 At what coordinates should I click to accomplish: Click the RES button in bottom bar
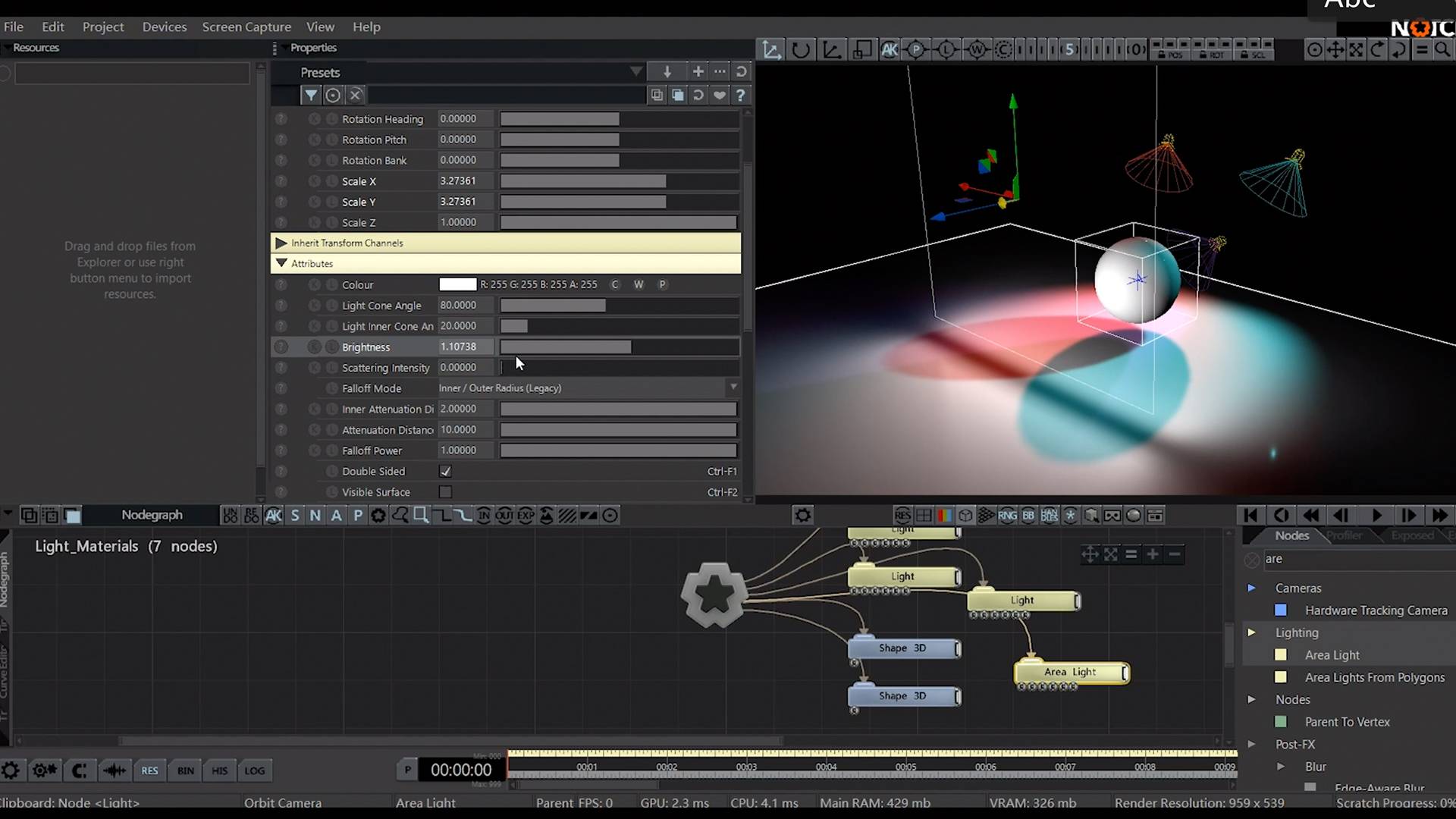tap(150, 770)
